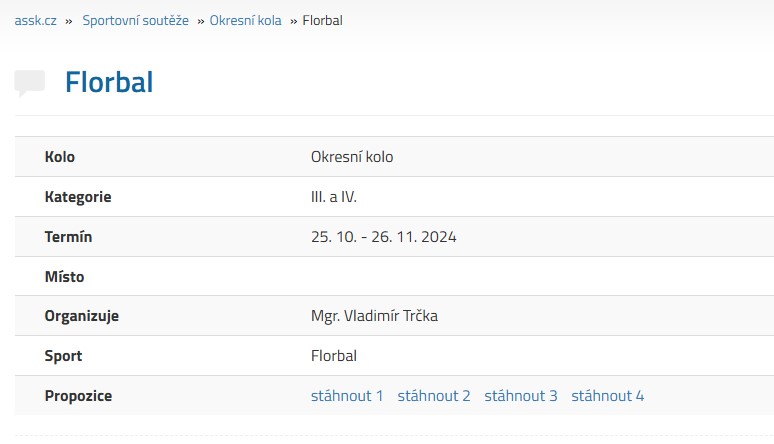Click the Florbal value in Sport row
Image resolution: width=774 pixels, height=444 pixels.
click(x=334, y=356)
